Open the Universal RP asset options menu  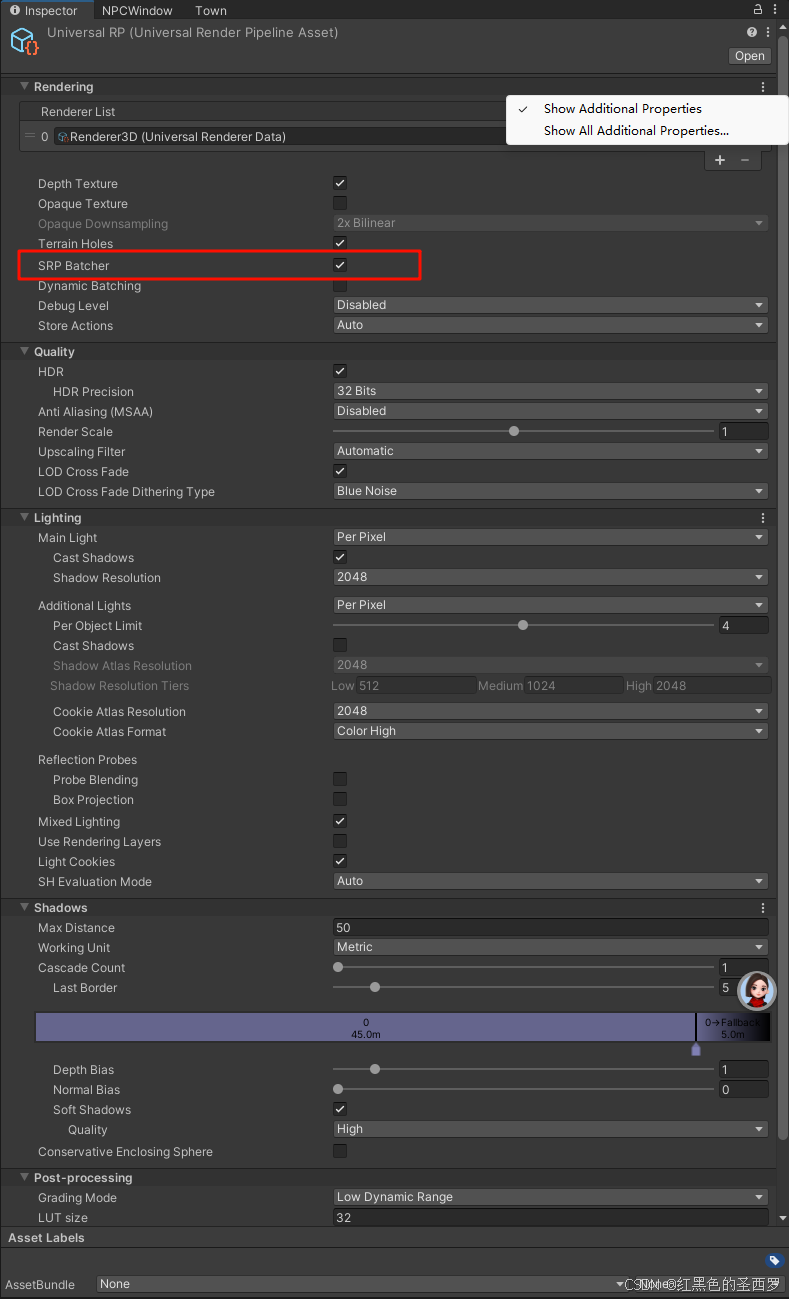pyautogui.click(x=768, y=32)
